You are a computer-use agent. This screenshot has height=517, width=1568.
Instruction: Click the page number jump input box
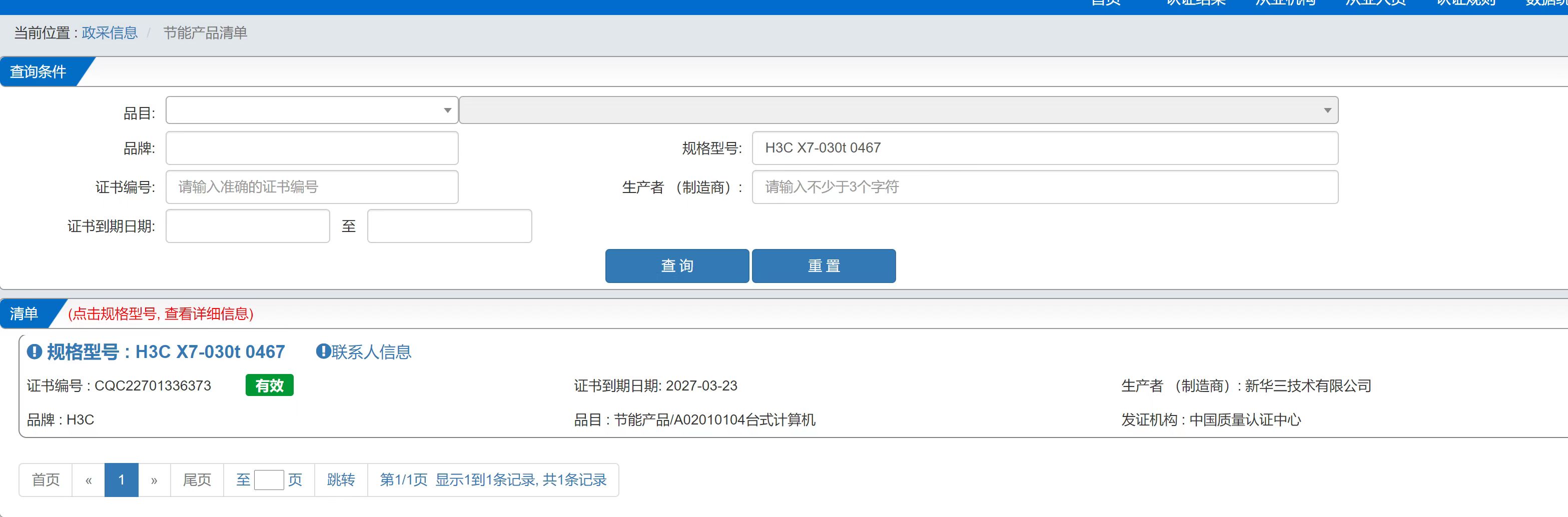click(269, 480)
